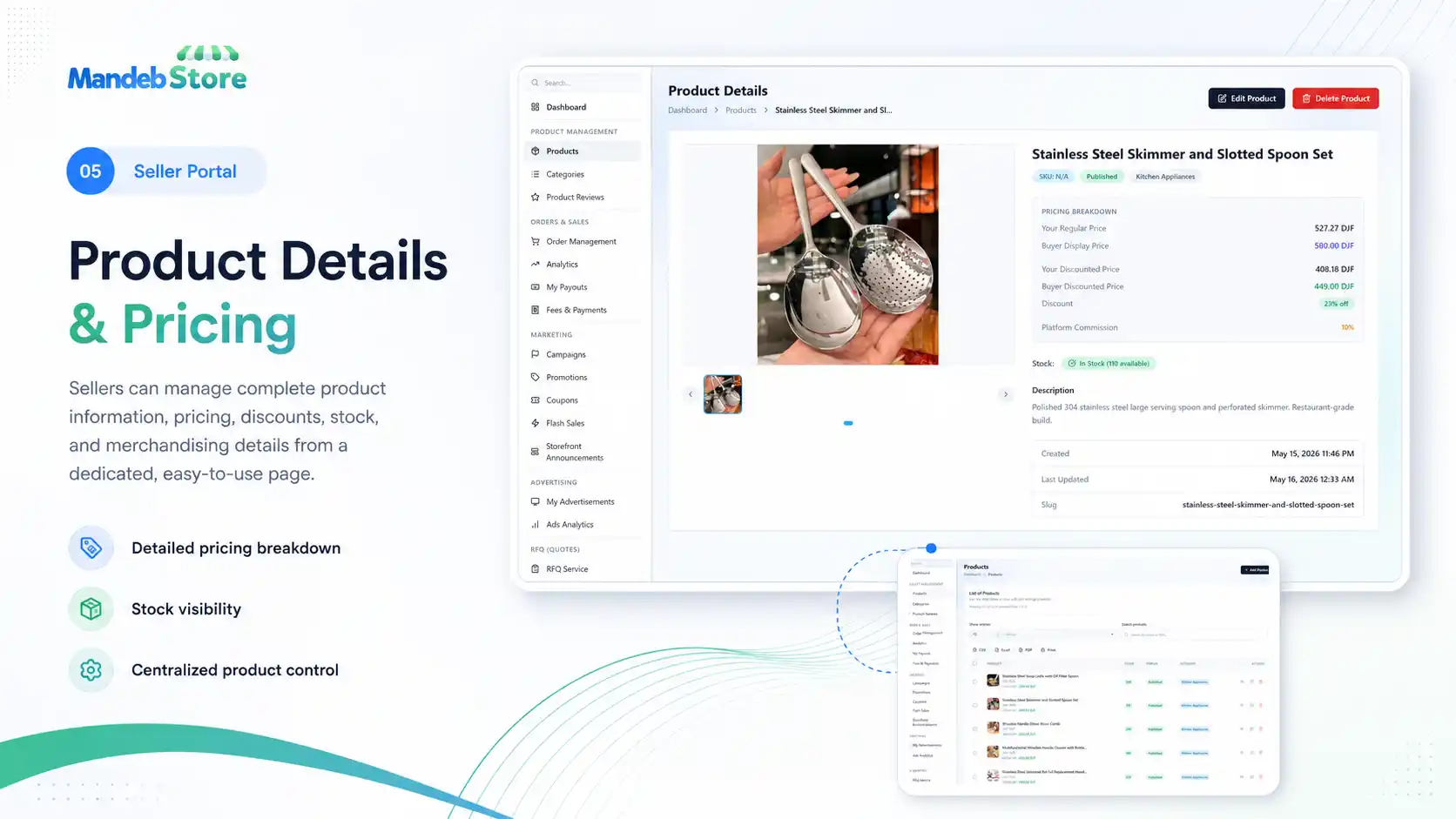1456x819 pixels.
Task: Click the Campaigns flag icon
Action: [x=535, y=354]
